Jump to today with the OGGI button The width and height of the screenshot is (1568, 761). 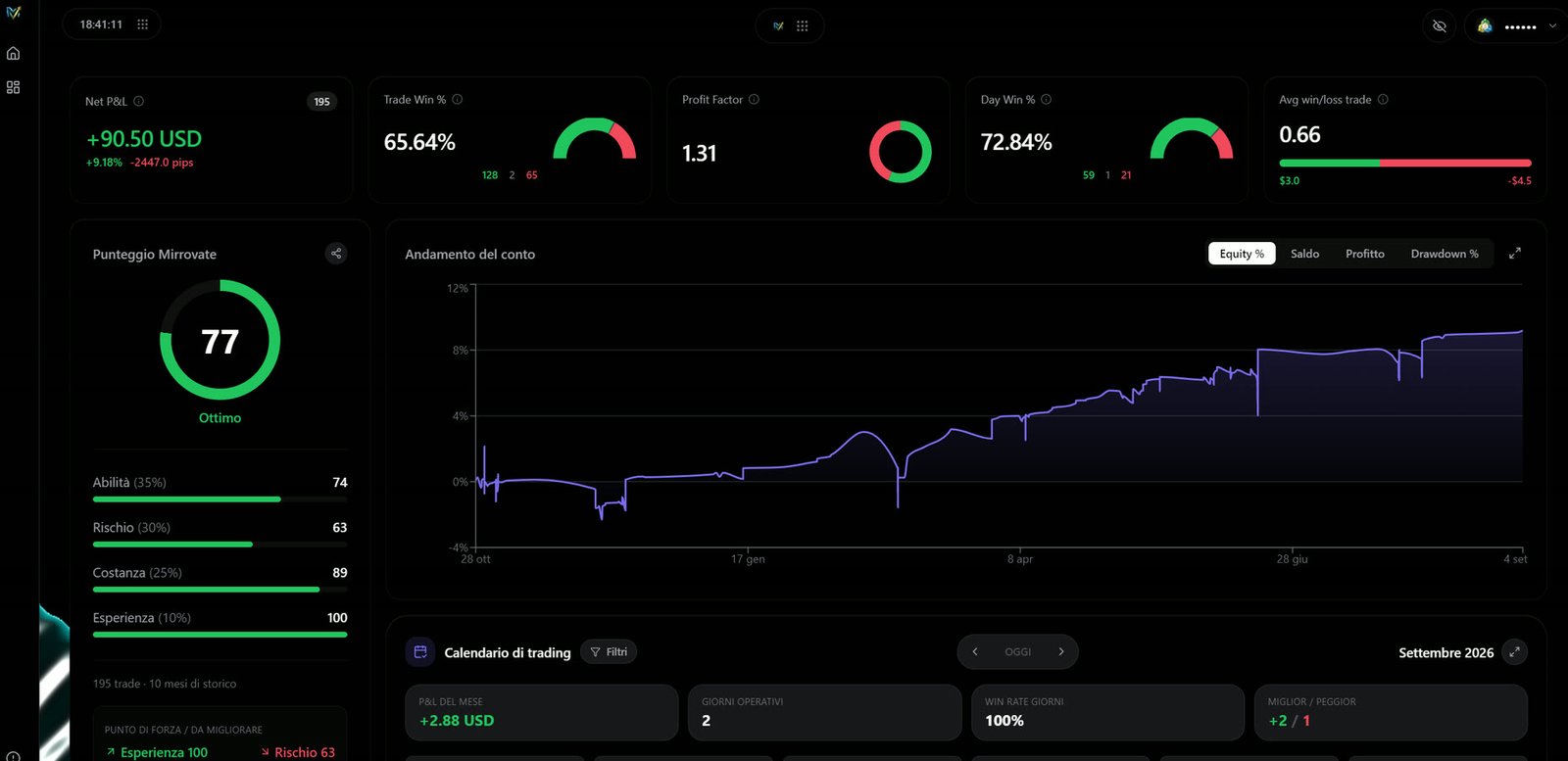[x=1018, y=652]
